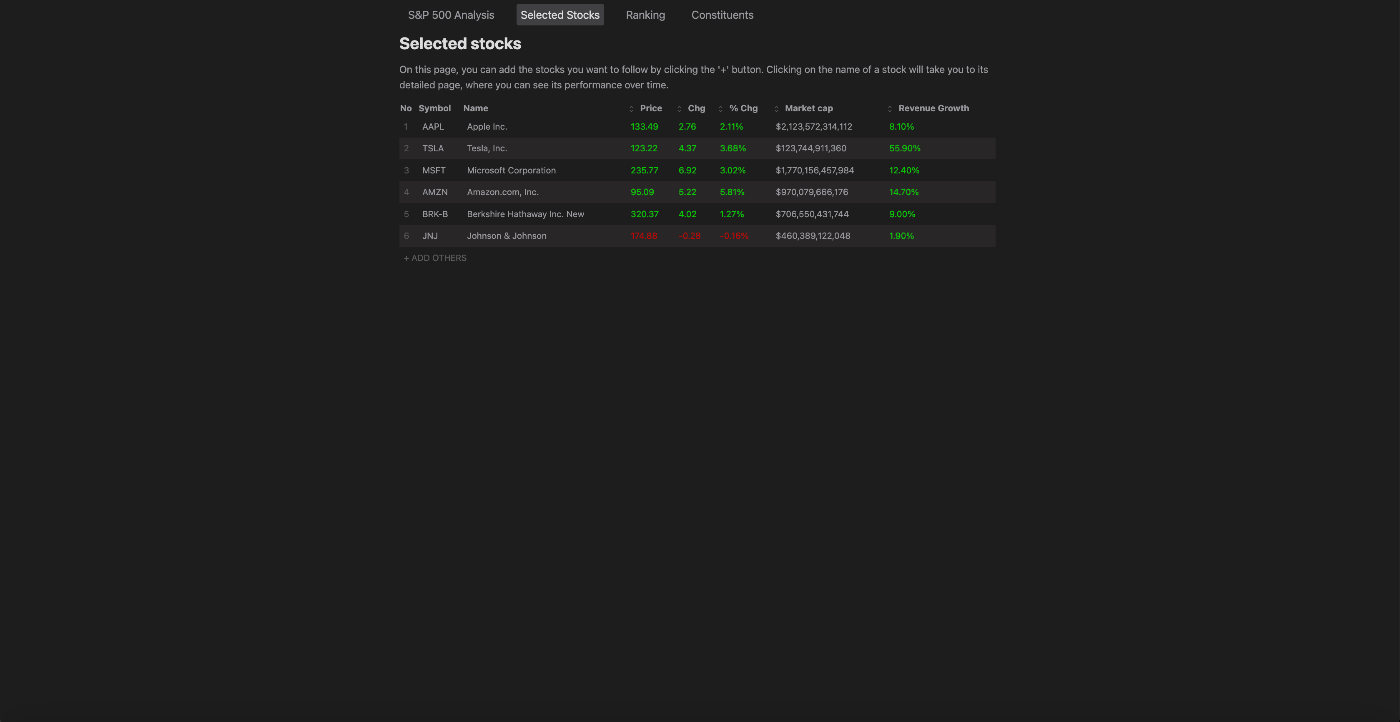
Task: Click revenue growth 9.00%
Action: click(x=902, y=215)
